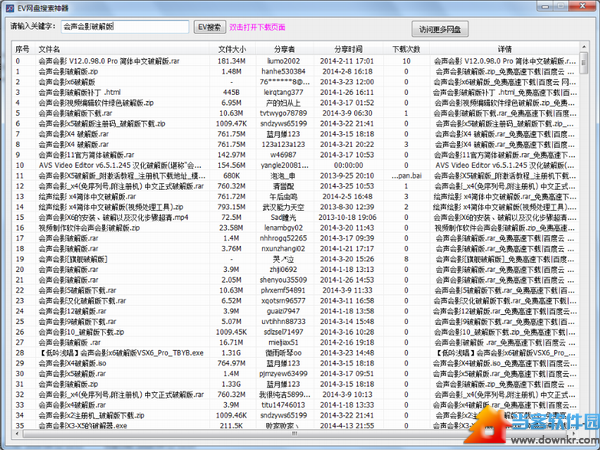Click share time 2013-10-18 19:06
The width and height of the screenshot is (600, 450).
347,217
